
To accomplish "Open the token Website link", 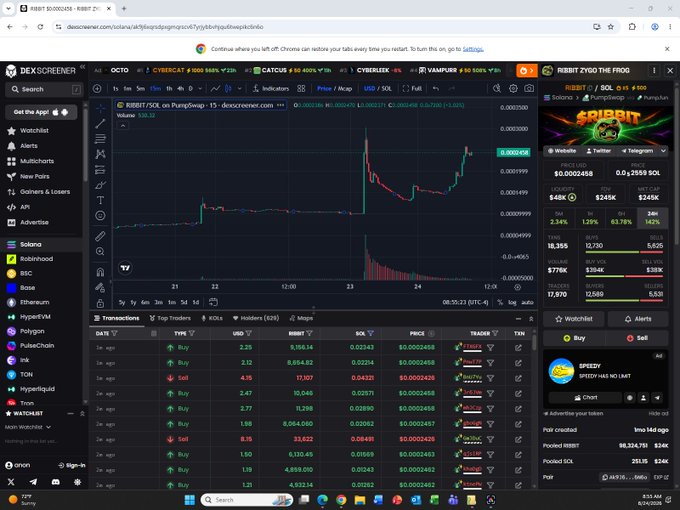I will tap(562, 151).
